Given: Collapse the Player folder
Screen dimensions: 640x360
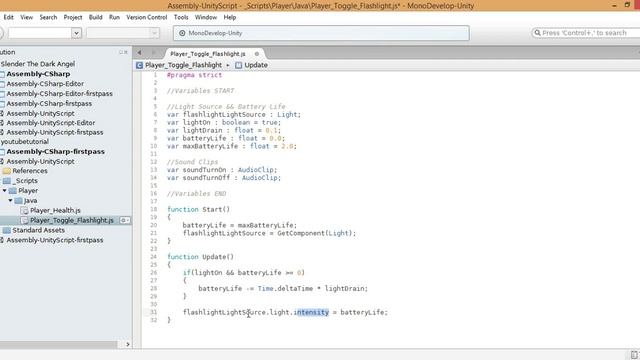Looking at the screenshot, I should pyautogui.click(x=4, y=191).
